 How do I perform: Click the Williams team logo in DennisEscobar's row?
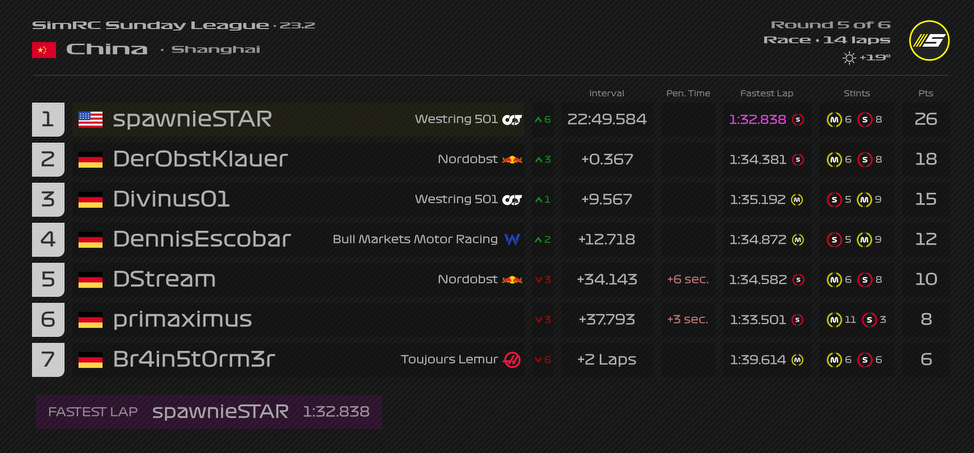[x=512, y=240]
